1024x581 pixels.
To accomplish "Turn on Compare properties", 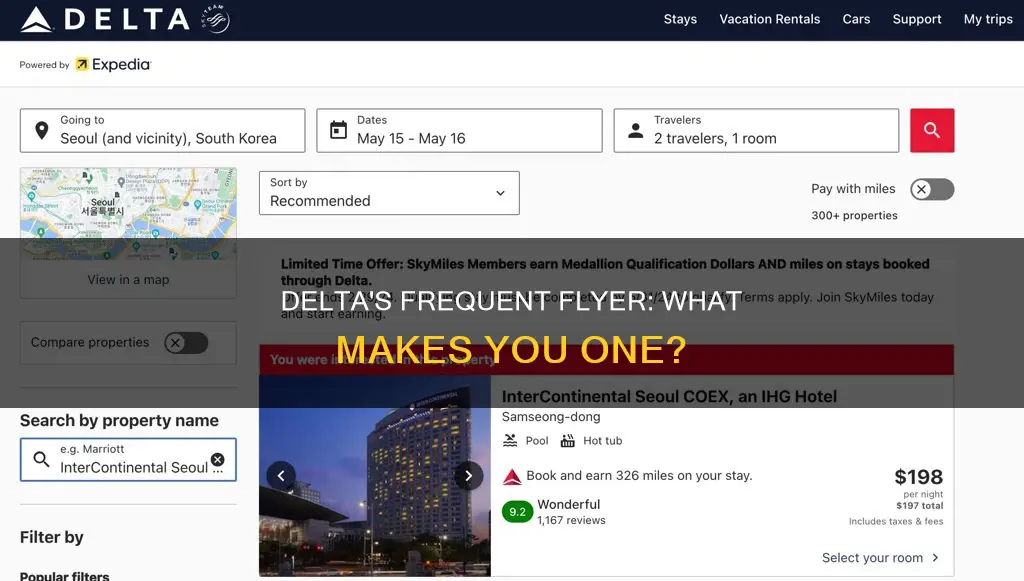I will (x=185, y=342).
